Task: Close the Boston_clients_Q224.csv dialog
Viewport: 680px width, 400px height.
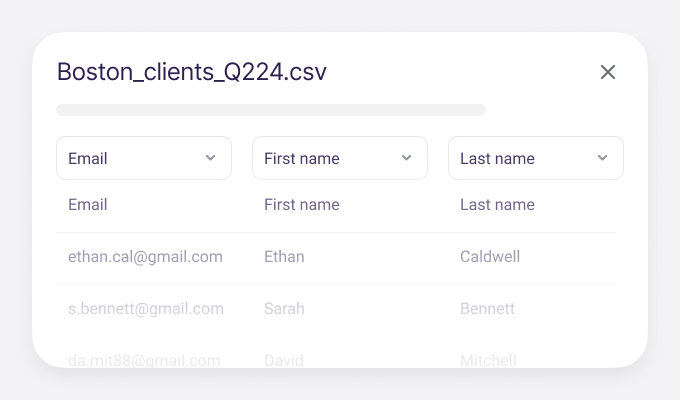Action: [608, 72]
